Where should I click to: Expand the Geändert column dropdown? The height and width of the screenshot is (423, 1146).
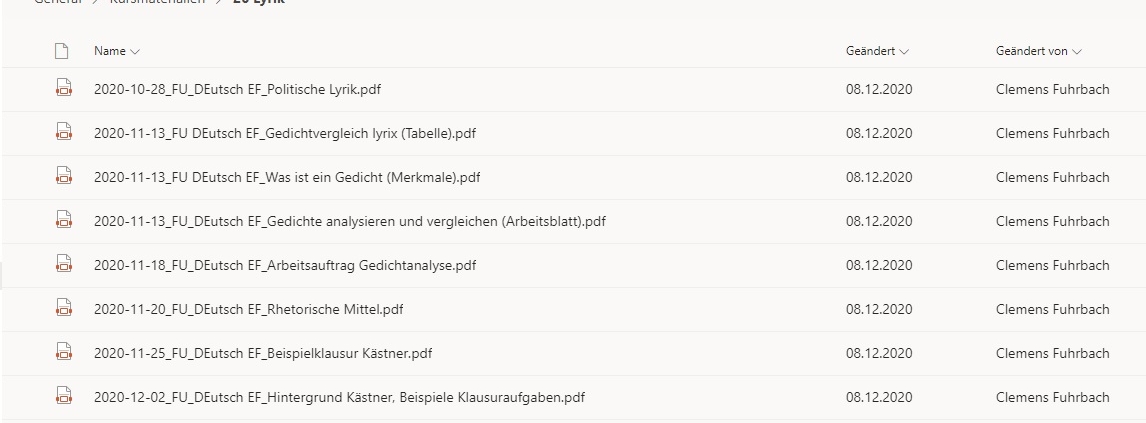(x=877, y=51)
